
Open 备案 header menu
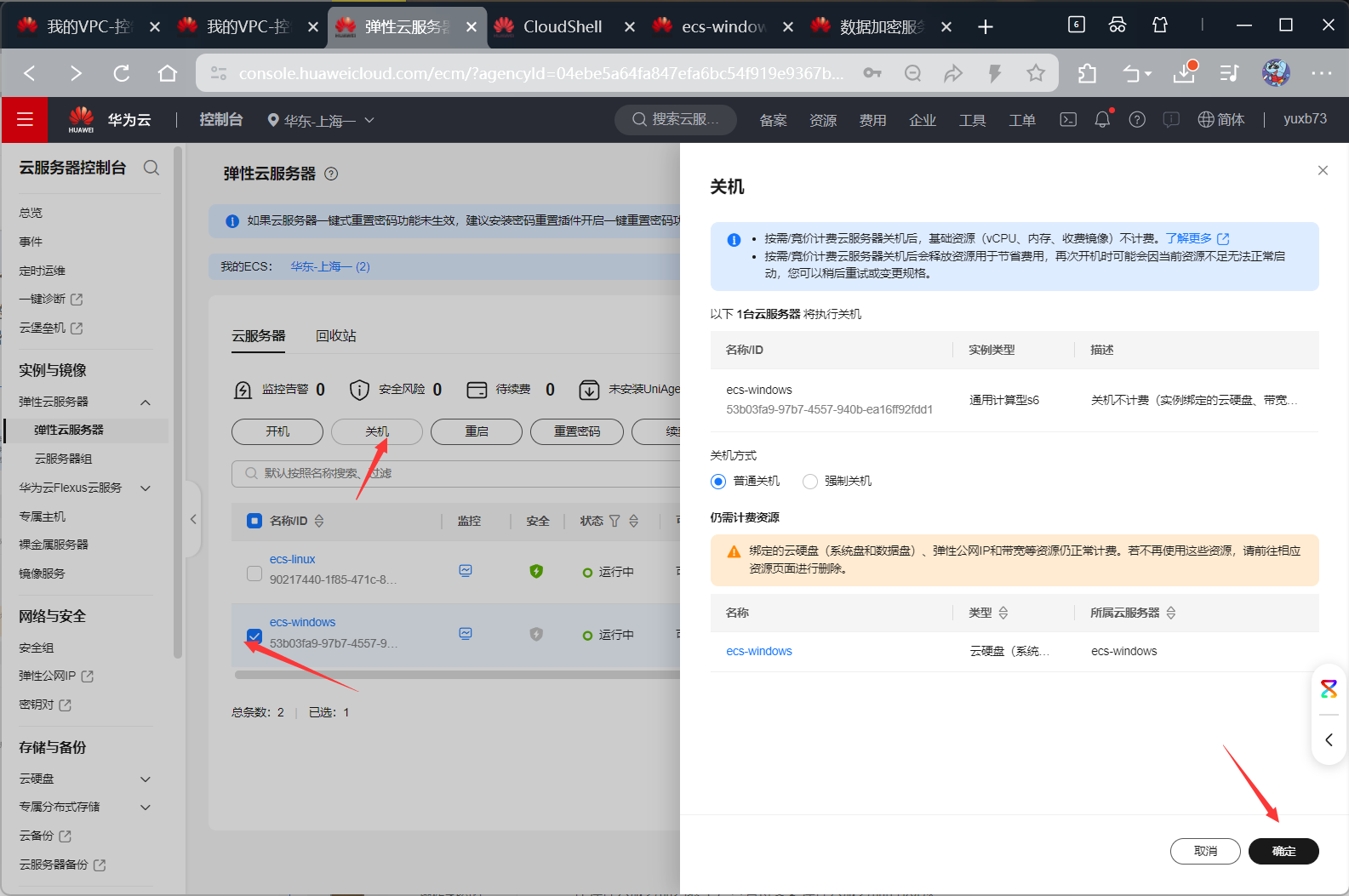click(773, 121)
